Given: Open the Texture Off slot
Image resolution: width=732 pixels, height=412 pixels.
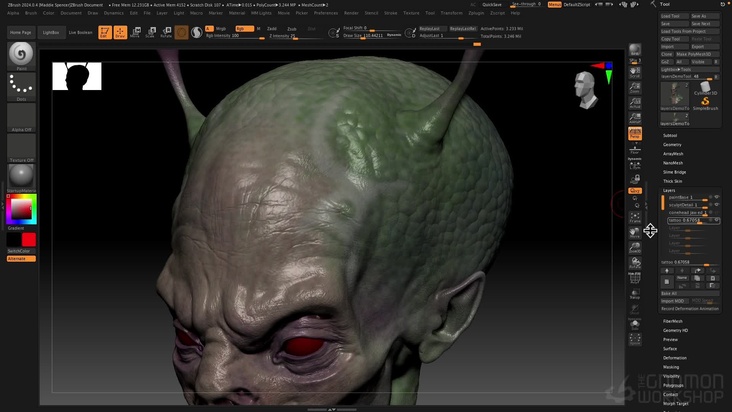Looking at the screenshot, I should [21, 148].
